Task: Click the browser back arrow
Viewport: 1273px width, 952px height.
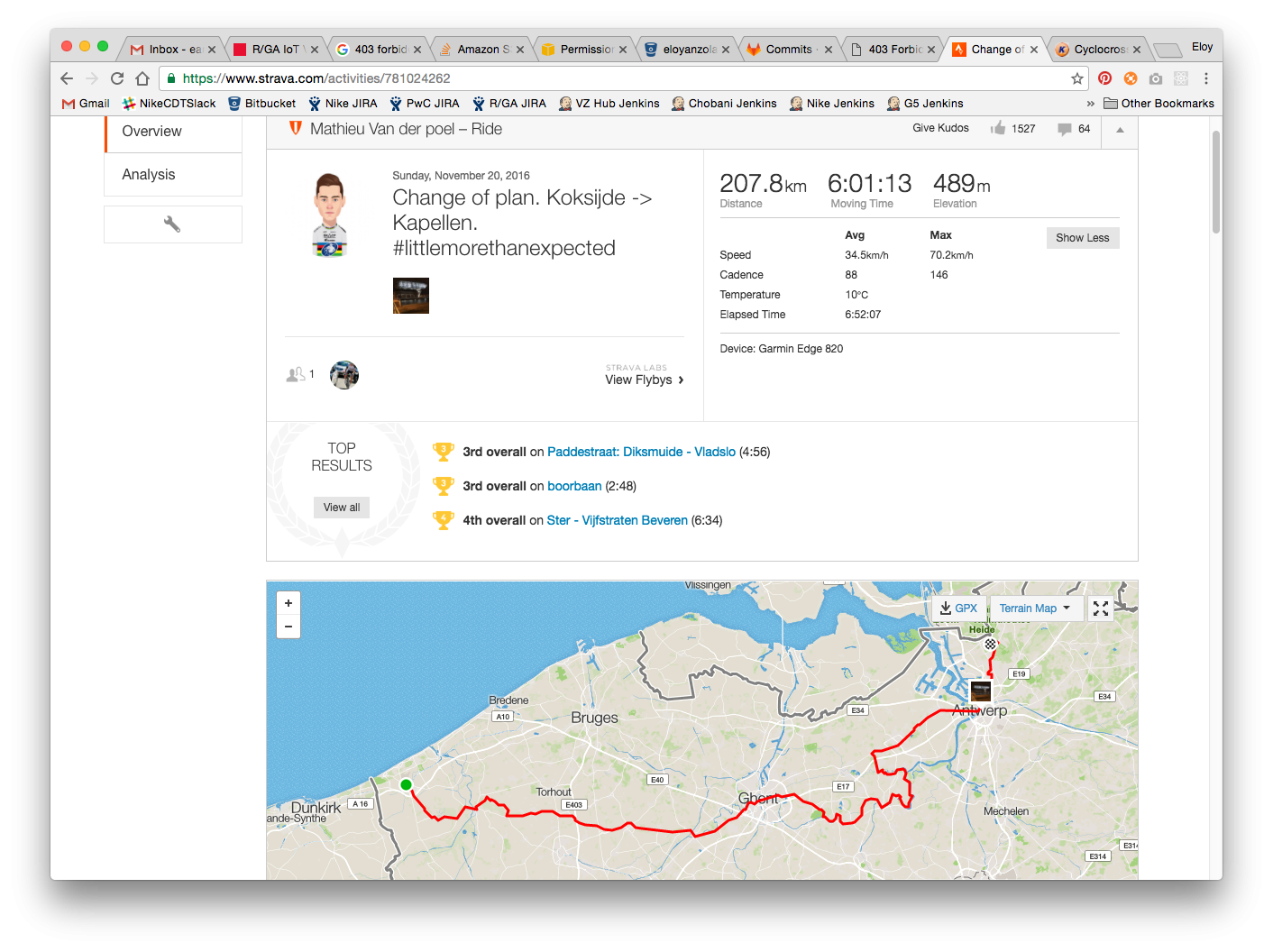Action: pyautogui.click(x=67, y=78)
